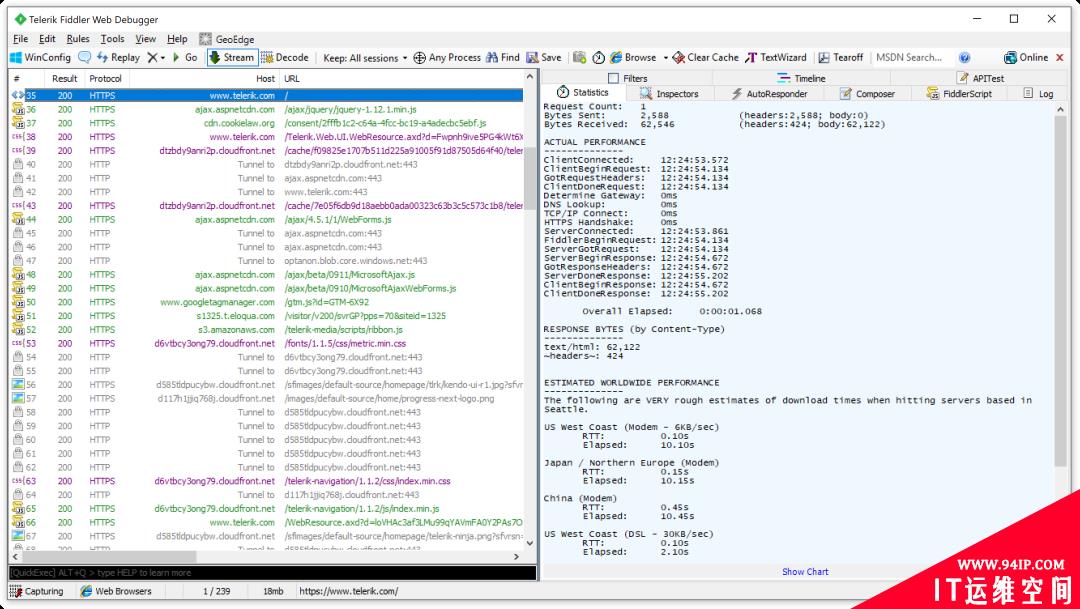The width and height of the screenshot is (1080, 609).
Task: Open the WinConfig tool
Action: coord(41,58)
